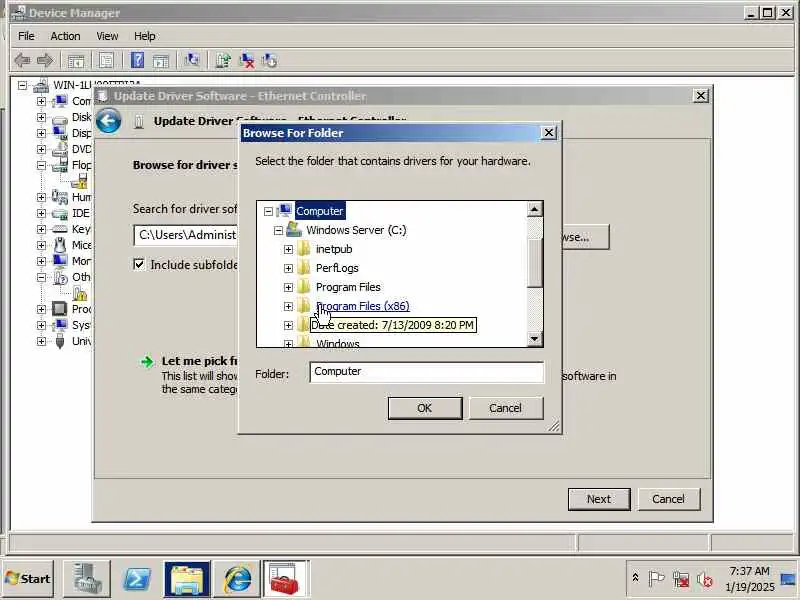Expand Disk drives node in Device Manager
Image resolution: width=800 pixels, height=600 pixels.
coord(41,117)
